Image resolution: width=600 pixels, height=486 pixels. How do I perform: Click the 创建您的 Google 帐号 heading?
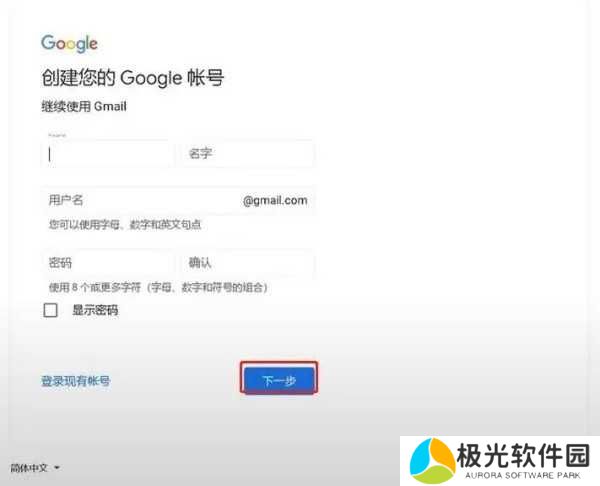click(133, 78)
